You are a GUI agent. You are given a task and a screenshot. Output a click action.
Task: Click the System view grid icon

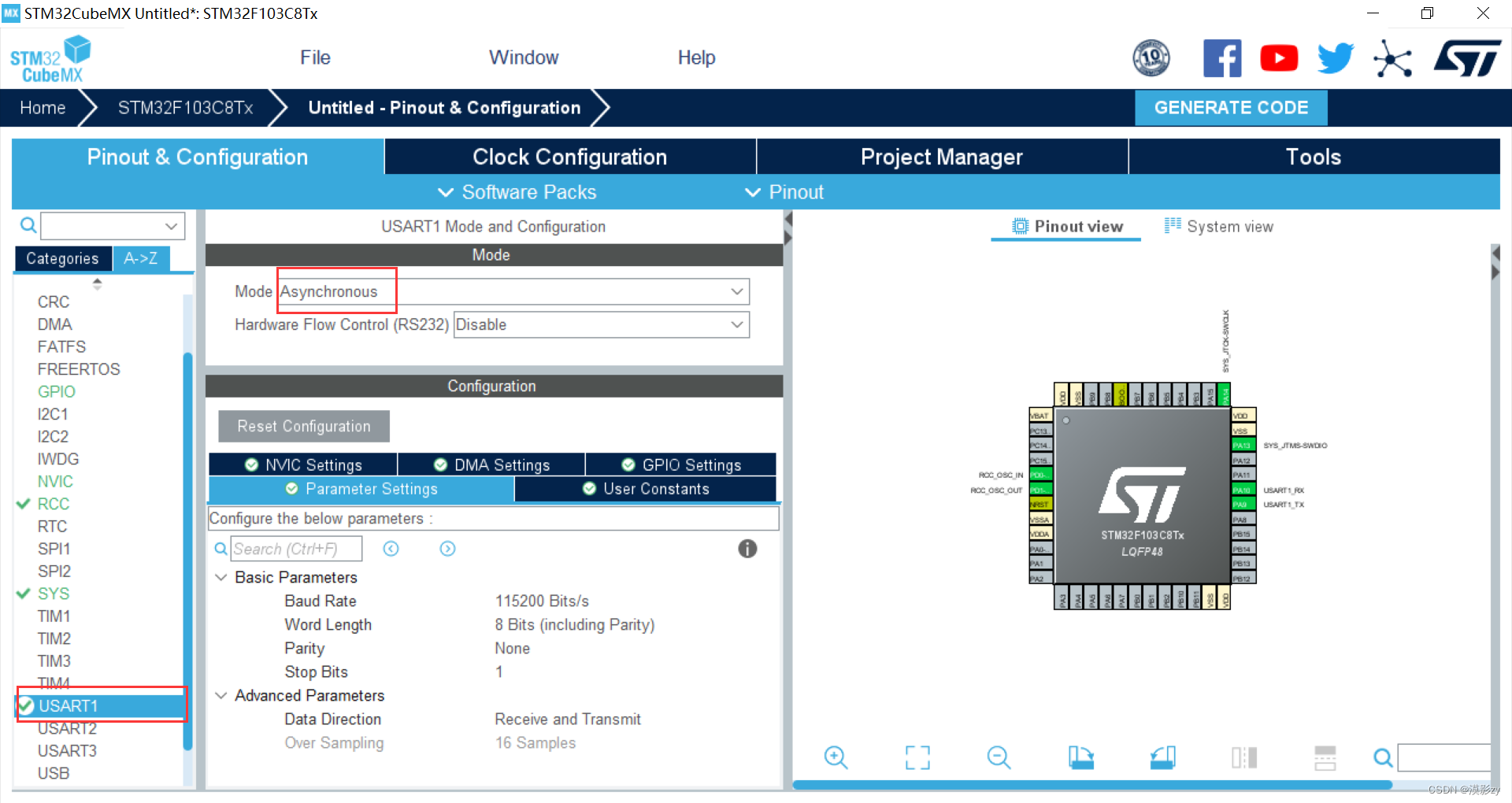point(1173,226)
